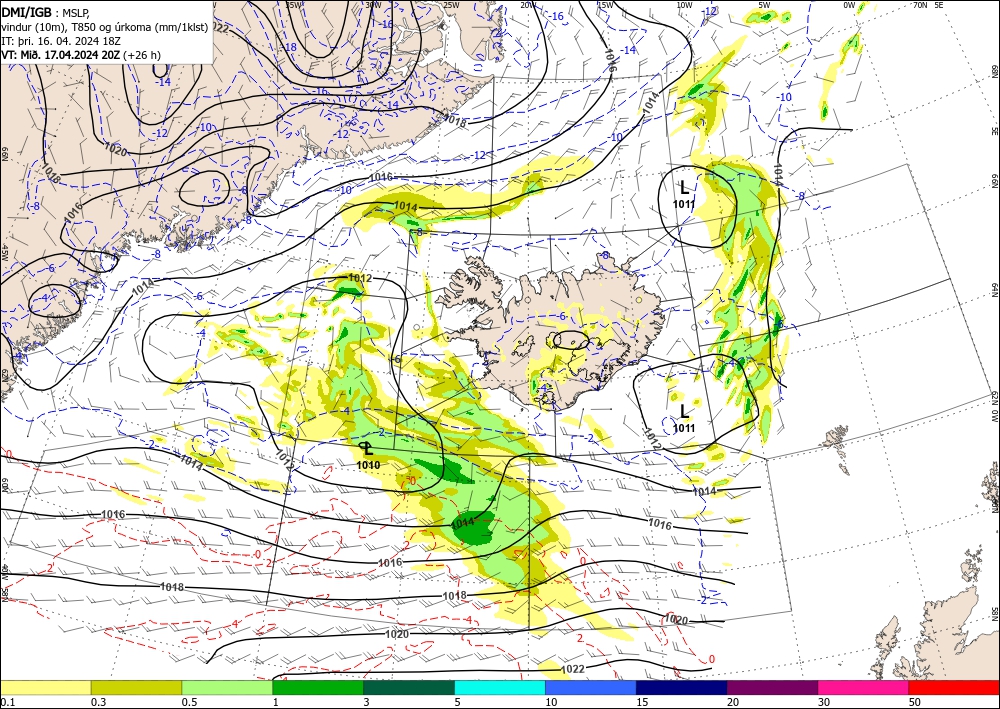Click the legend value '30'
Screen dimensions: 1000x709
pyautogui.click(x=824, y=702)
